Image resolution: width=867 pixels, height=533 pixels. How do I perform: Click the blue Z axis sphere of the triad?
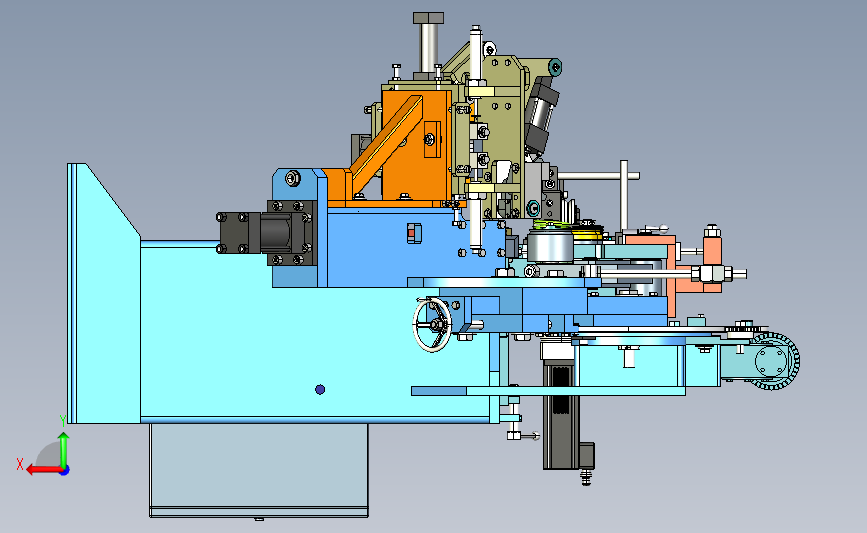pos(65,471)
